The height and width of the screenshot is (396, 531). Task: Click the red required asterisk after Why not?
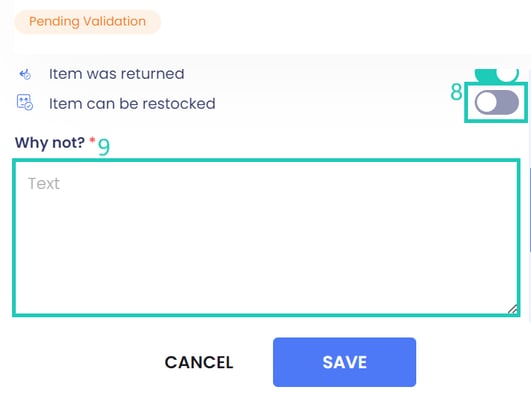pyautogui.click(x=92, y=140)
